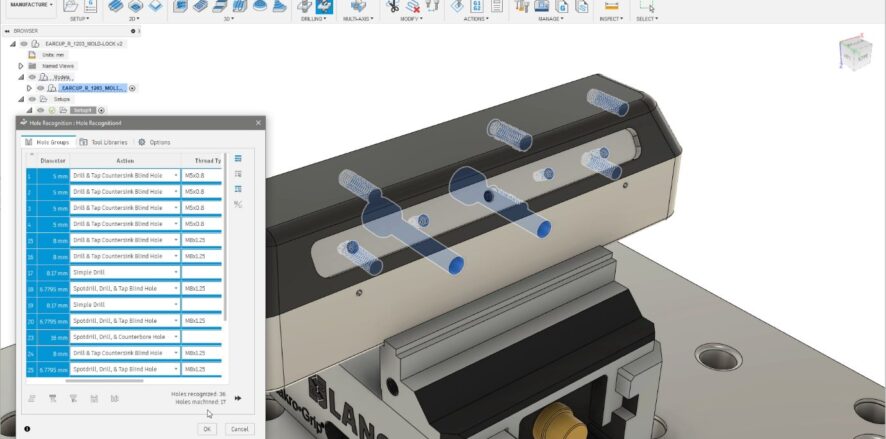
Task: Click the delete toolpath icon with red X
Action: pos(412,6)
